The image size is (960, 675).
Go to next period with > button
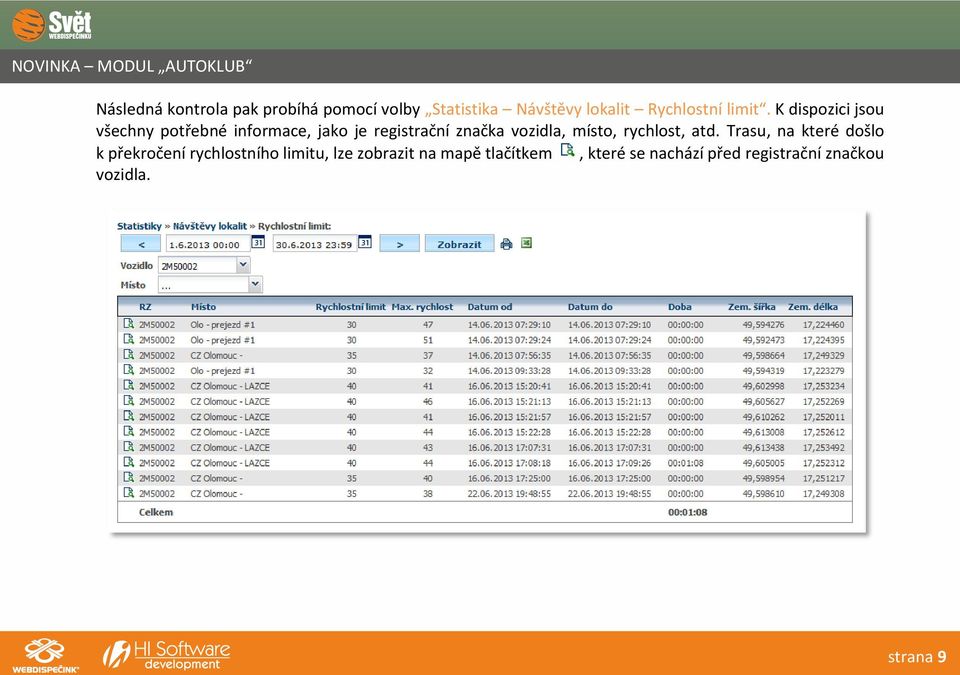coord(400,244)
